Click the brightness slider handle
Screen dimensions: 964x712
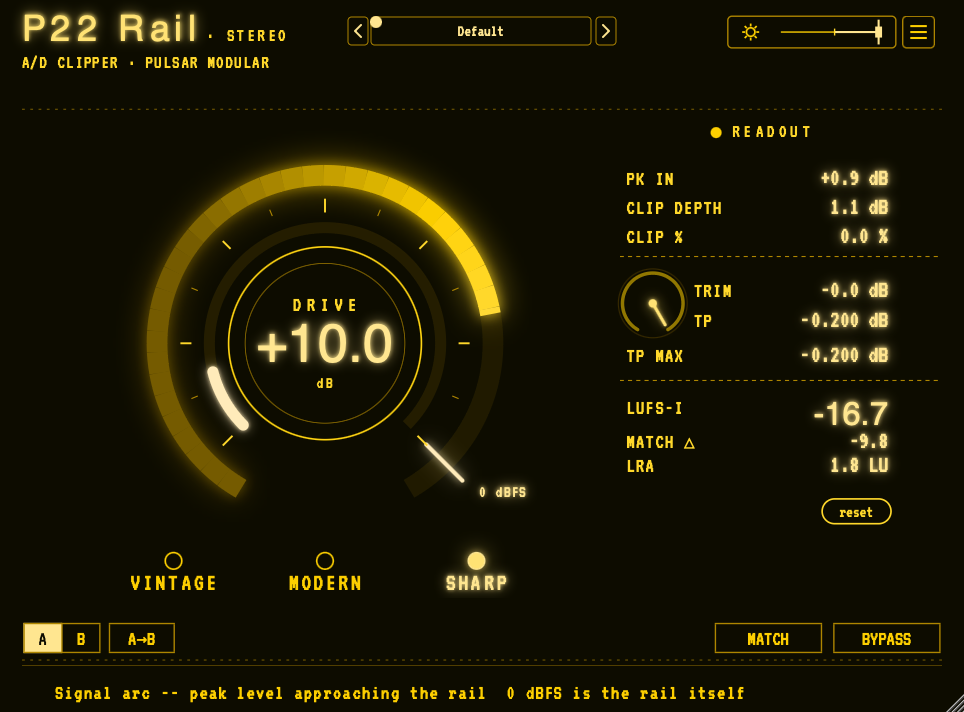coord(879,32)
